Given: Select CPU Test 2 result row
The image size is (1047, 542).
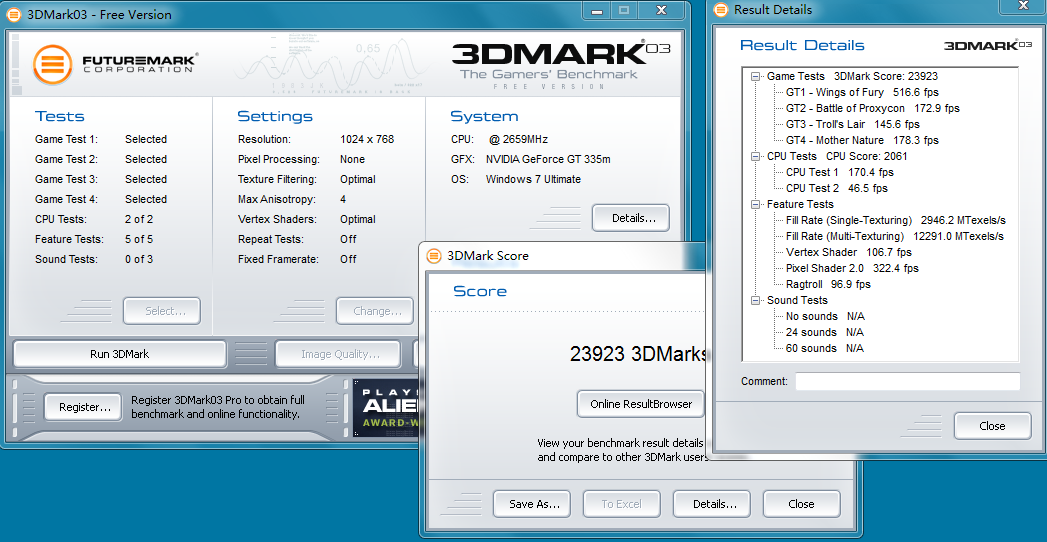Looking at the screenshot, I should click(837, 188).
